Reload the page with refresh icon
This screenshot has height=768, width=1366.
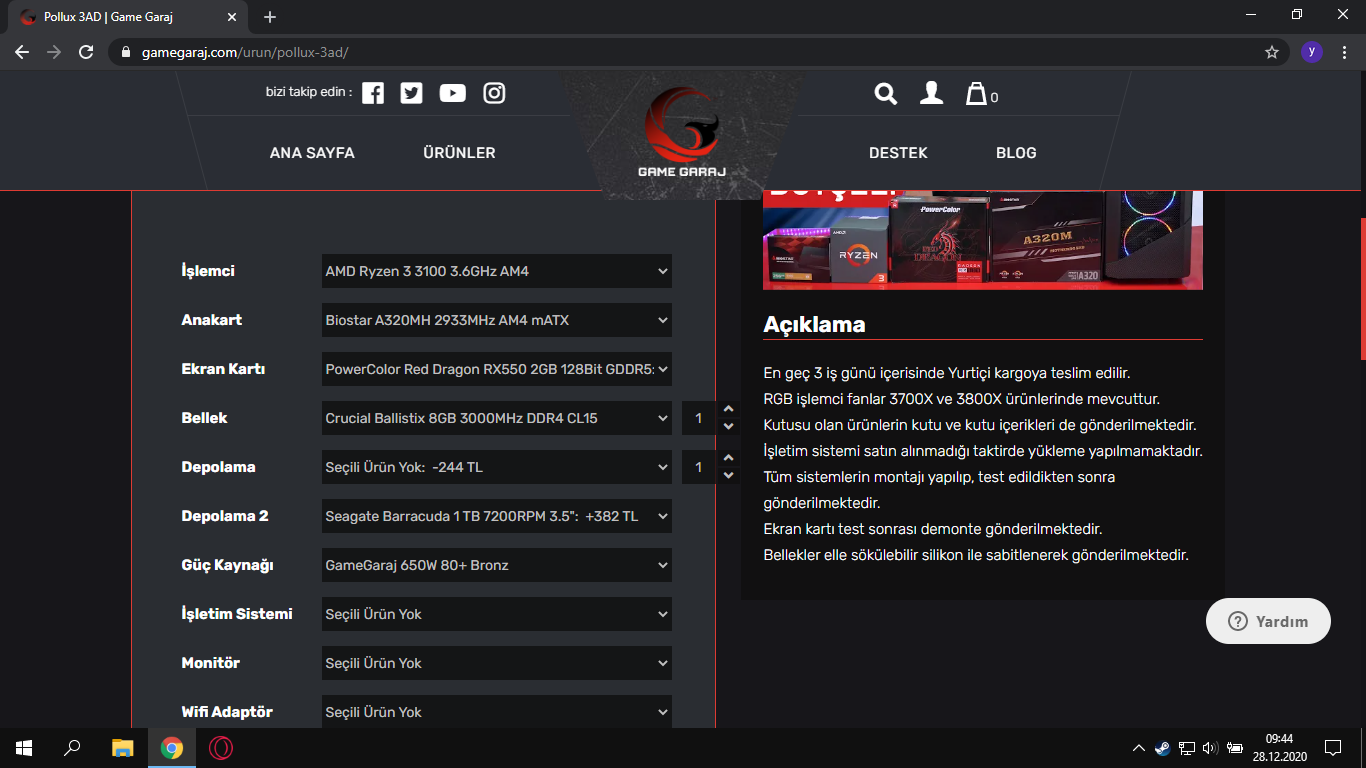[86, 52]
